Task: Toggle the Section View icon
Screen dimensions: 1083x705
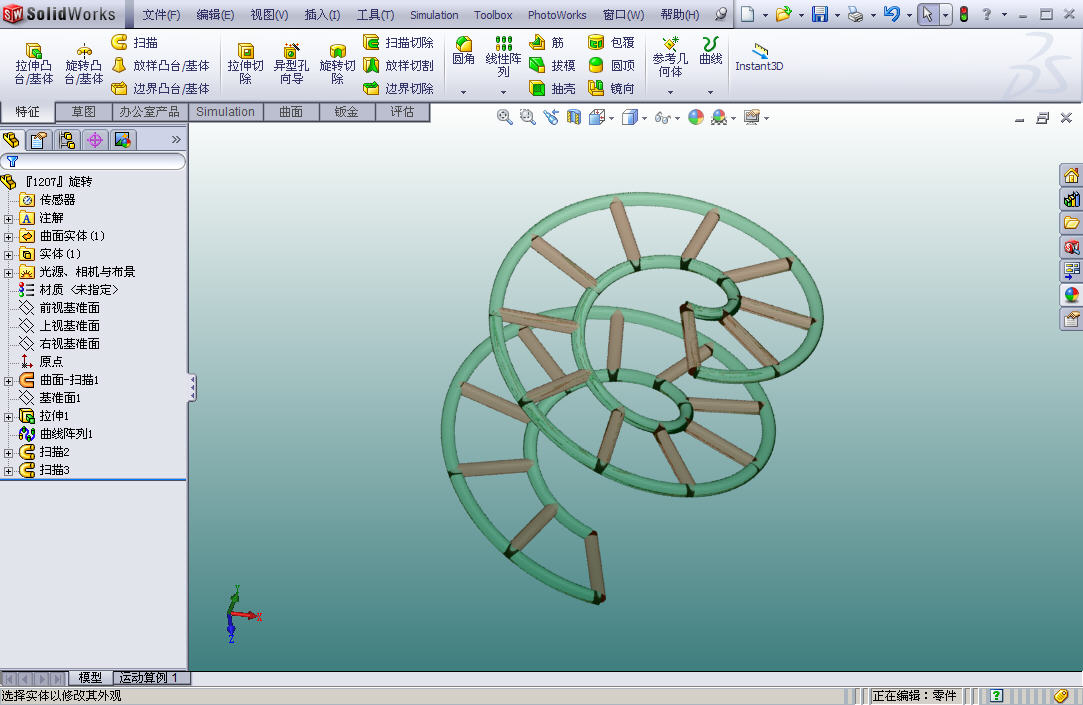Action: pos(573,117)
